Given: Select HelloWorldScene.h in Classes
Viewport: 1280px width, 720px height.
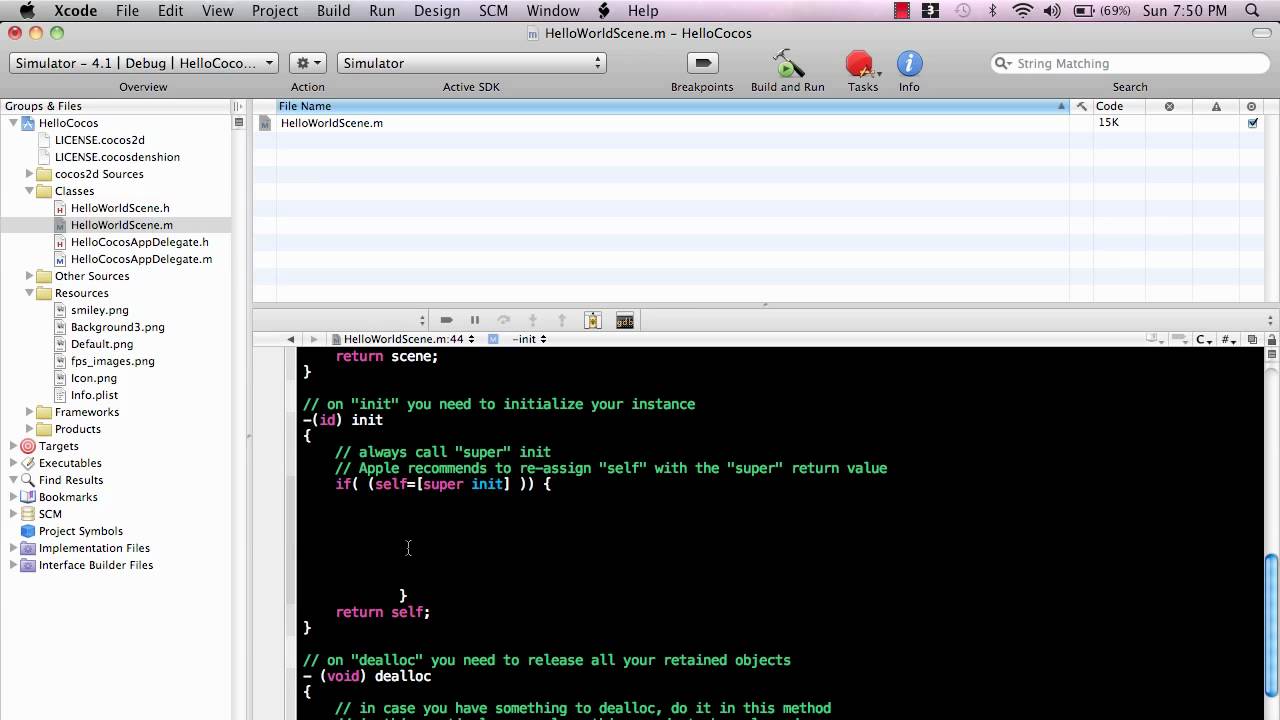Looking at the screenshot, I should pyautogui.click(x=120, y=208).
